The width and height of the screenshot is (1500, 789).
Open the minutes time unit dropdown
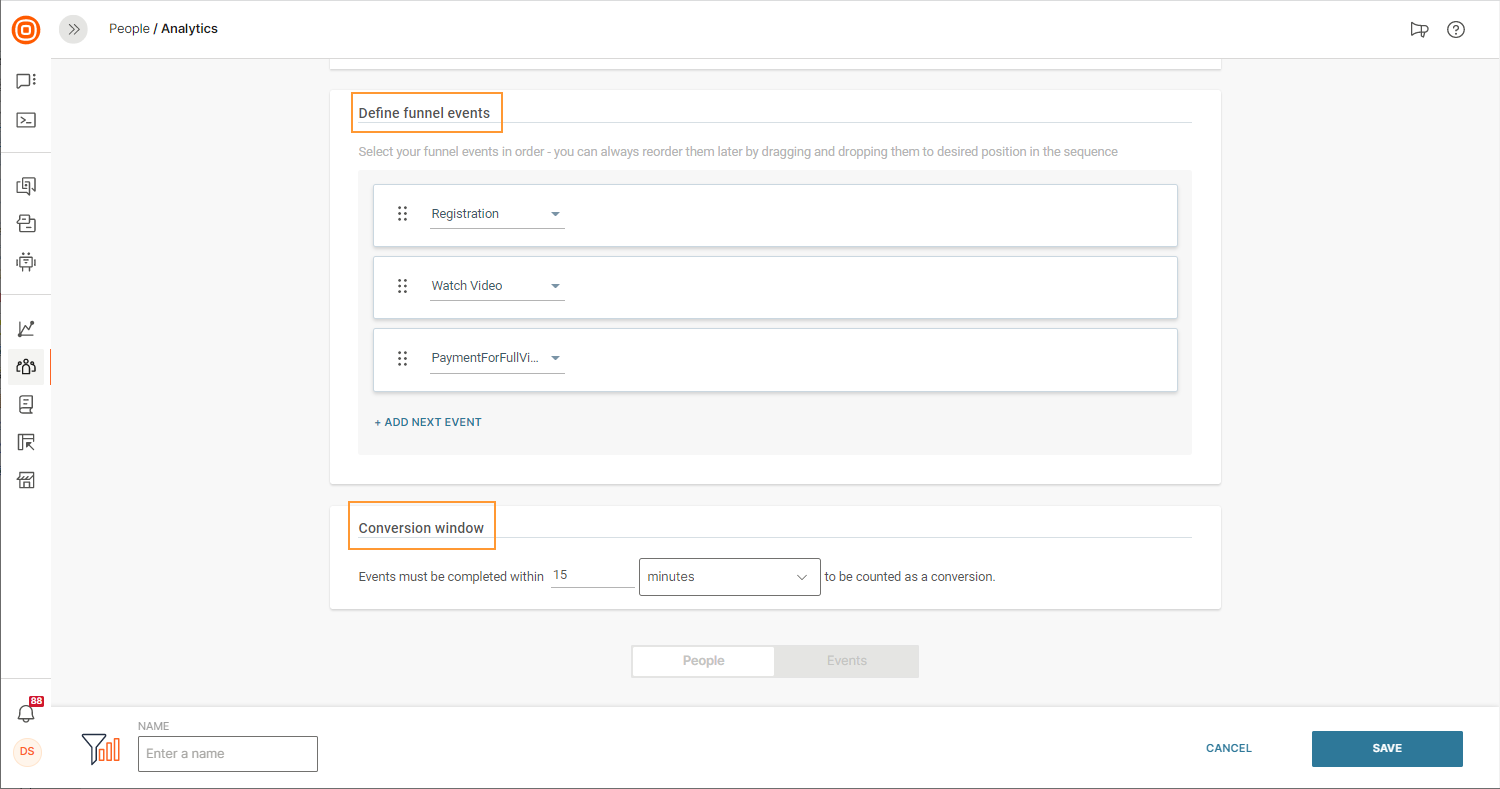coord(729,577)
